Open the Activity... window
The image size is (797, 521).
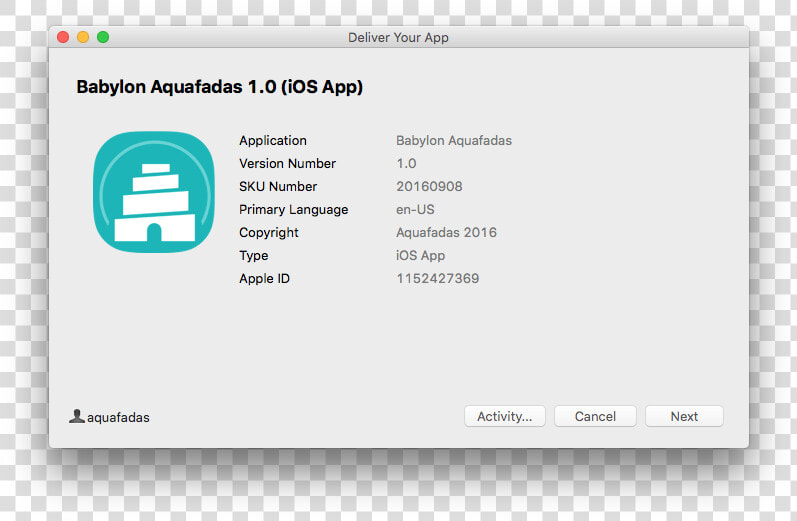pyautogui.click(x=505, y=416)
